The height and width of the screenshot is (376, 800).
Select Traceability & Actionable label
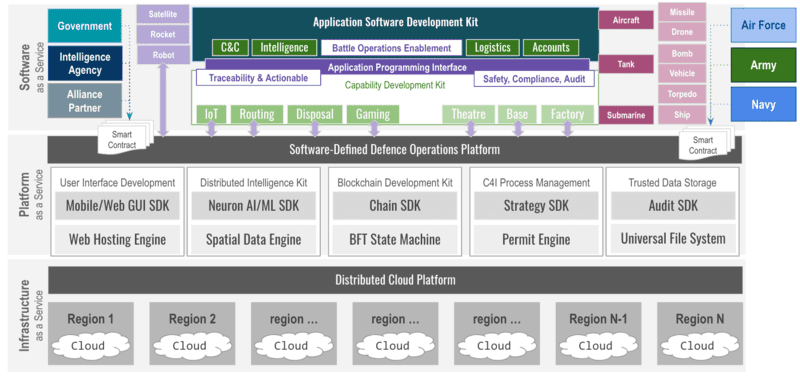pos(258,78)
